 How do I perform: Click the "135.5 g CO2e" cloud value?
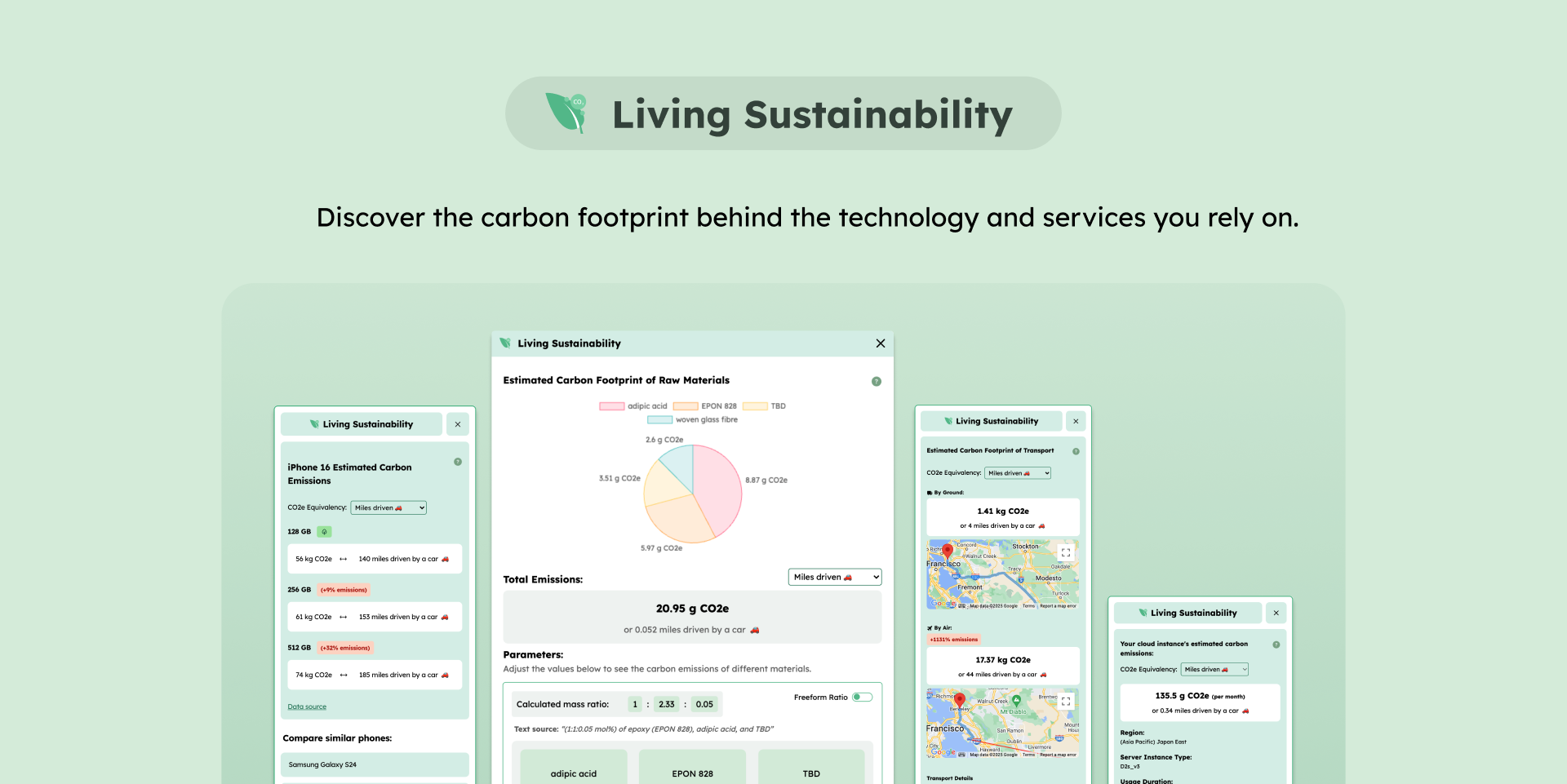coord(1182,696)
